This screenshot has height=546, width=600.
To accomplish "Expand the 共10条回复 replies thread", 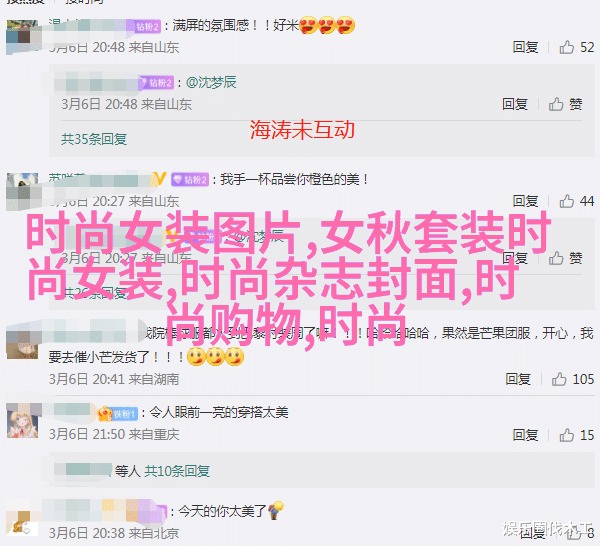I will coord(177,471).
